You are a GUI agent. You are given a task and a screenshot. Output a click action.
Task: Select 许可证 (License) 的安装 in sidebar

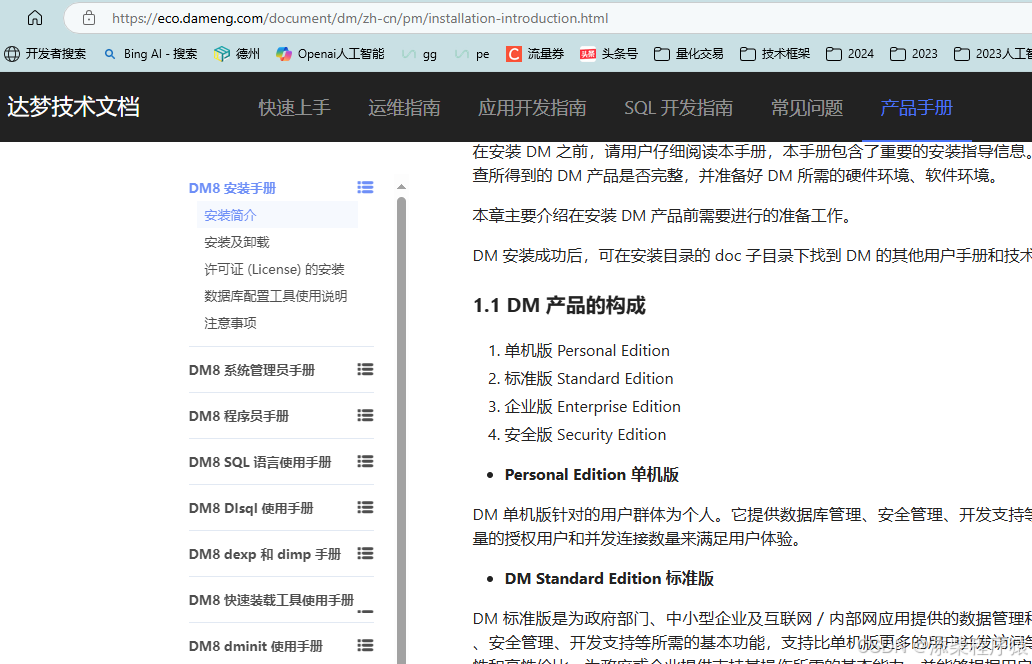tap(274, 269)
